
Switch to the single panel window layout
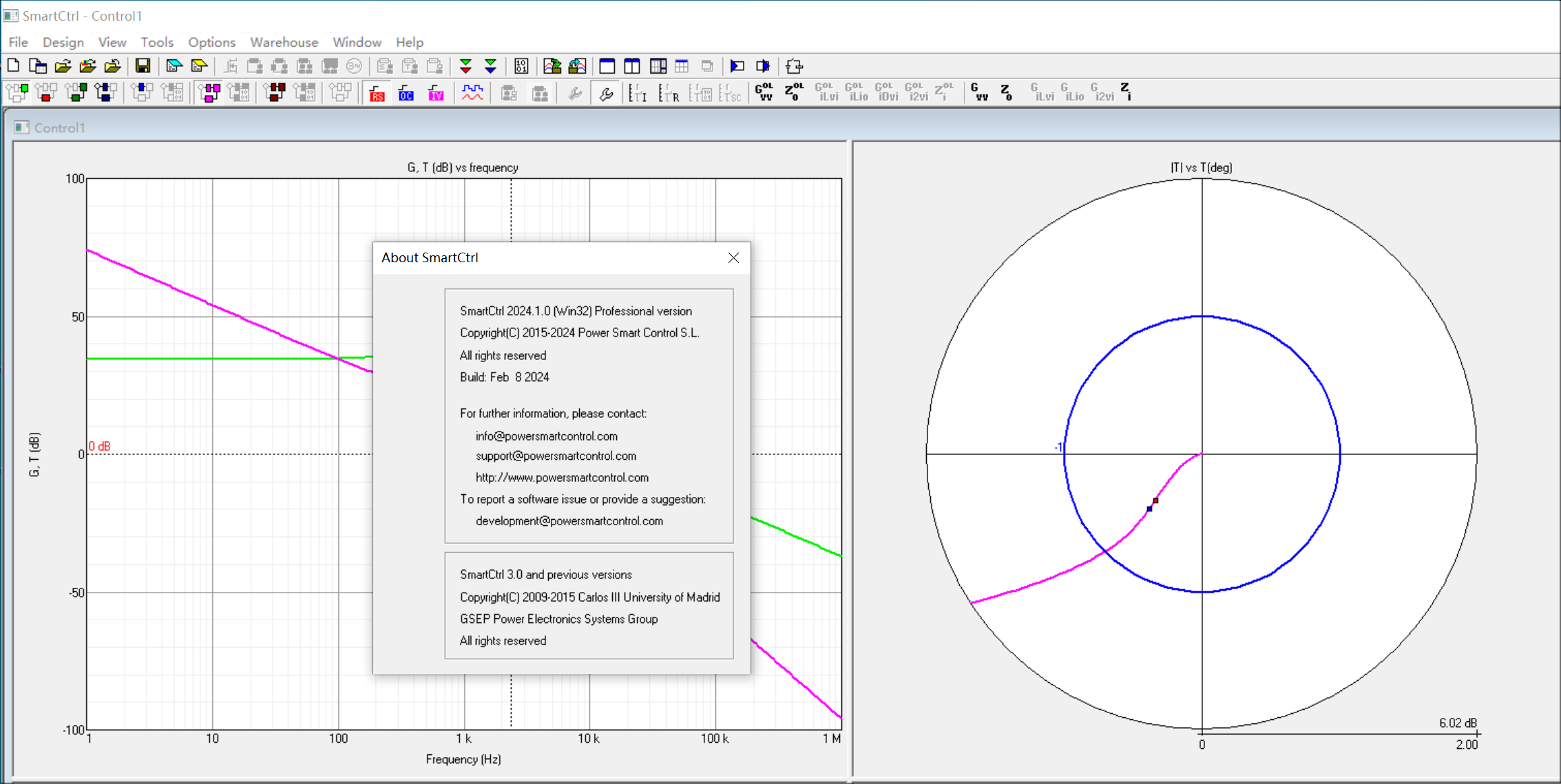tap(607, 66)
